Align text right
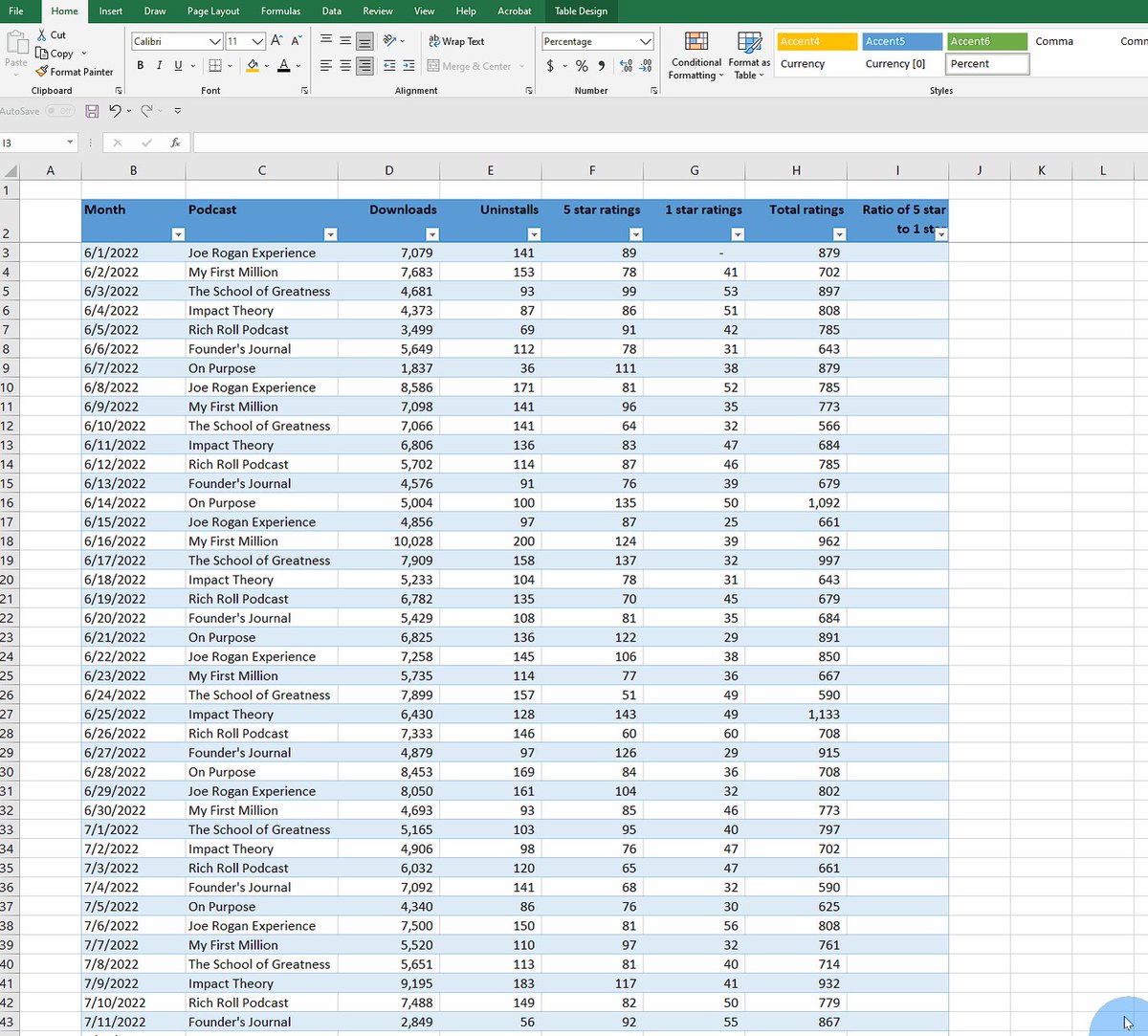The height and width of the screenshot is (1036, 1148). 364,66
